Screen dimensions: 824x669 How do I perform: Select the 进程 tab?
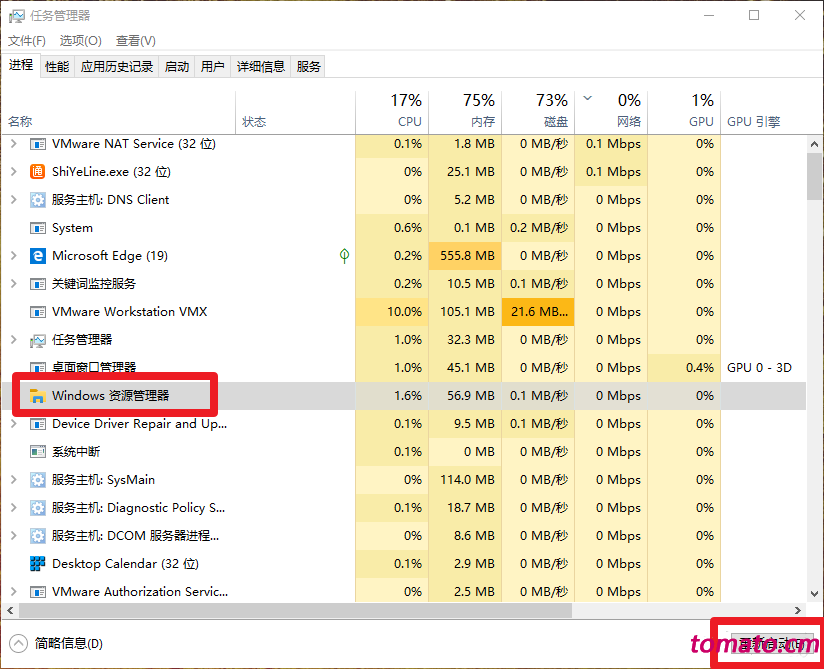click(x=21, y=65)
